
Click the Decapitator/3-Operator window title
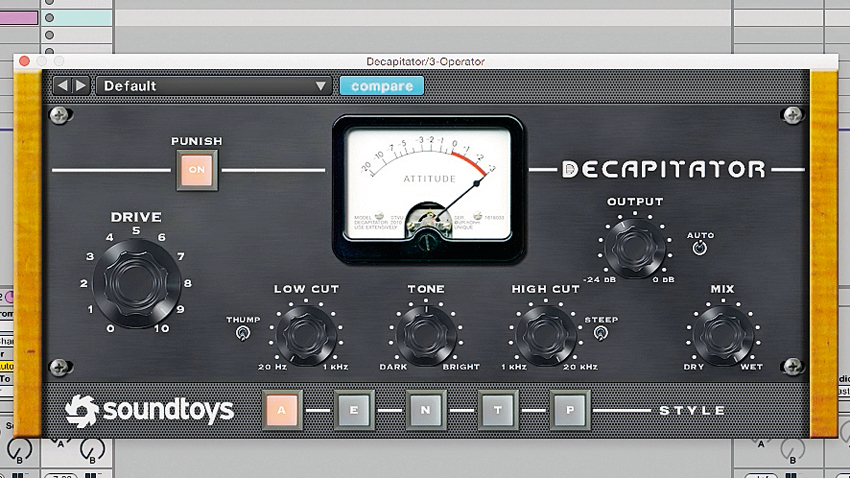(426, 61)
